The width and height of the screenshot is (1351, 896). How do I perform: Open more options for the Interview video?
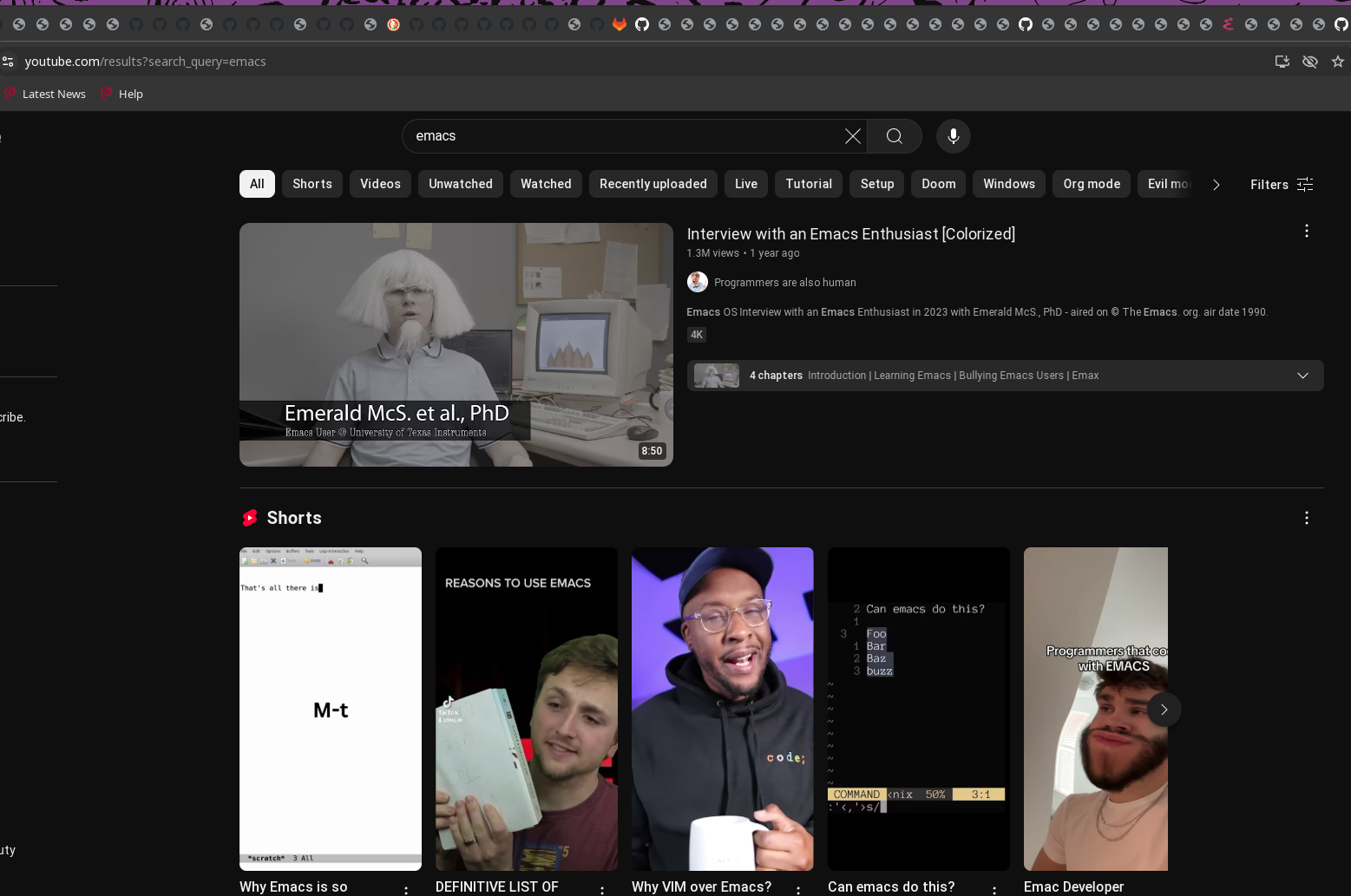tap(1306, 231)
